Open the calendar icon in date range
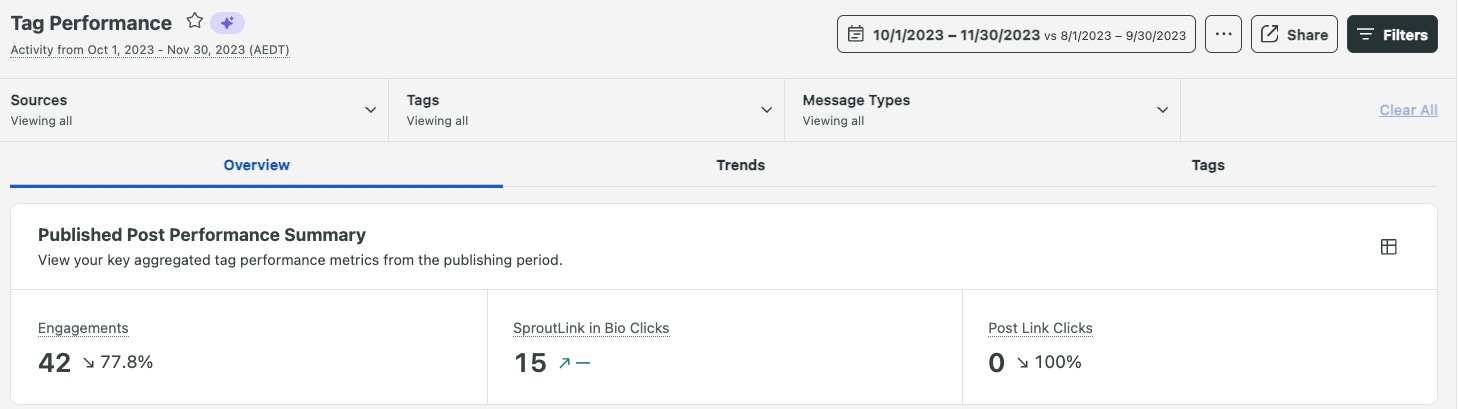This screenshot has width=1458, height=409. (x=855, y=35)
